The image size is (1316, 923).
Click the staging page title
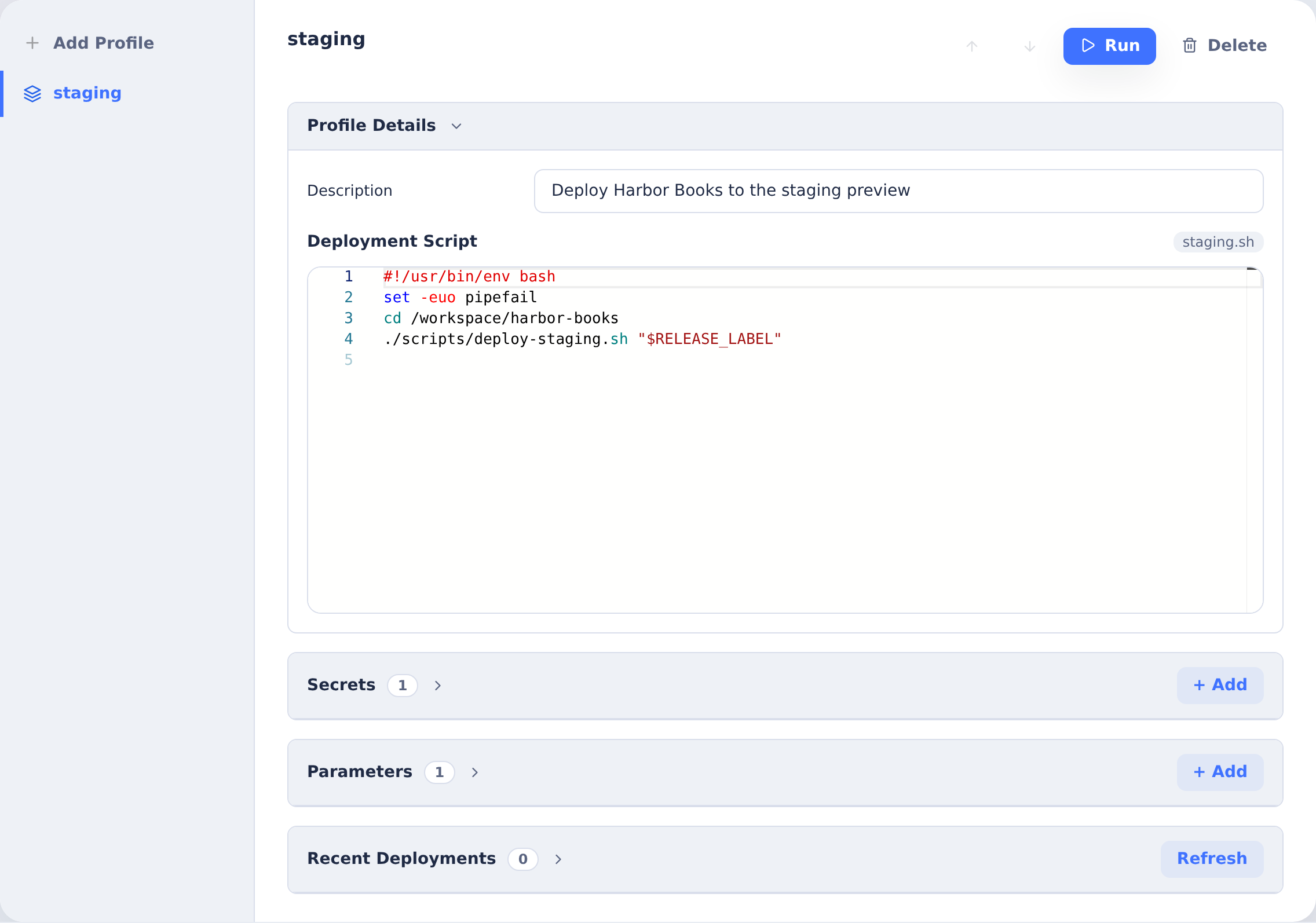(x=326, y=39)
